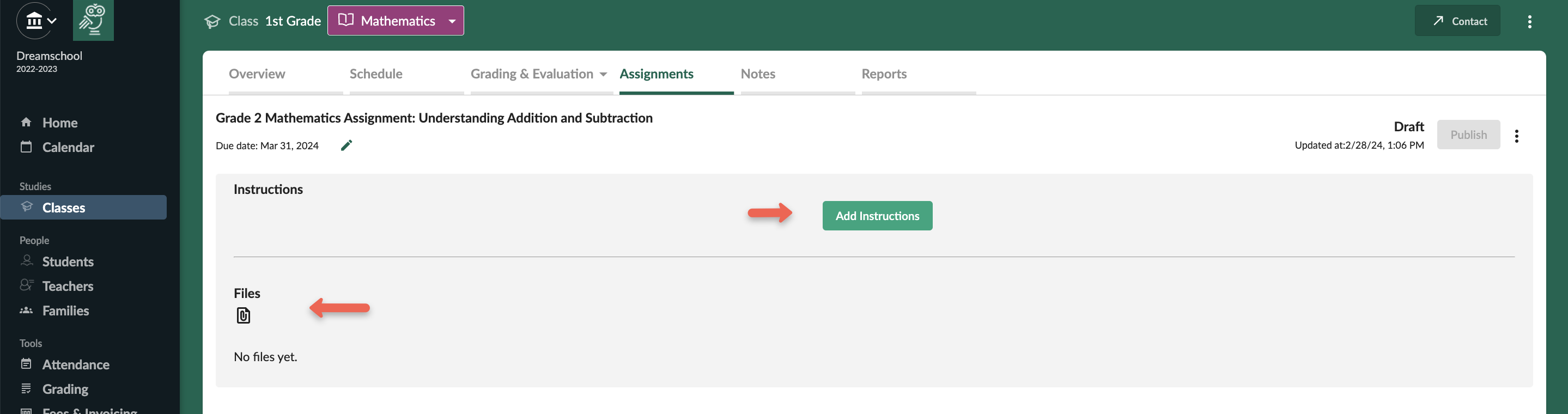Image resolution: width=1568 pixels, height=414 pixels.
Task: Click the Attendance sidebar icon
Action: pyautogui.click(x=26, y=363)
